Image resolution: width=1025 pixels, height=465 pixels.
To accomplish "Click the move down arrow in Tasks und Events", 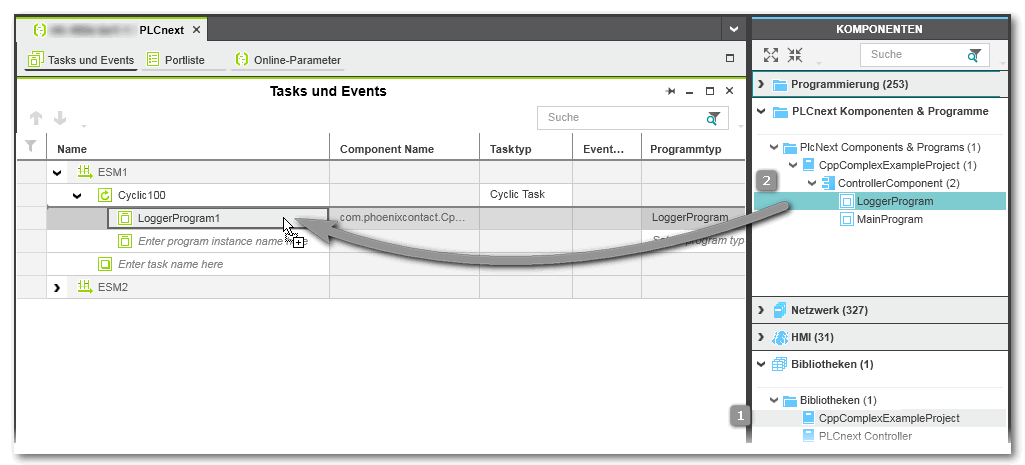I will click(x=60, y=118).
